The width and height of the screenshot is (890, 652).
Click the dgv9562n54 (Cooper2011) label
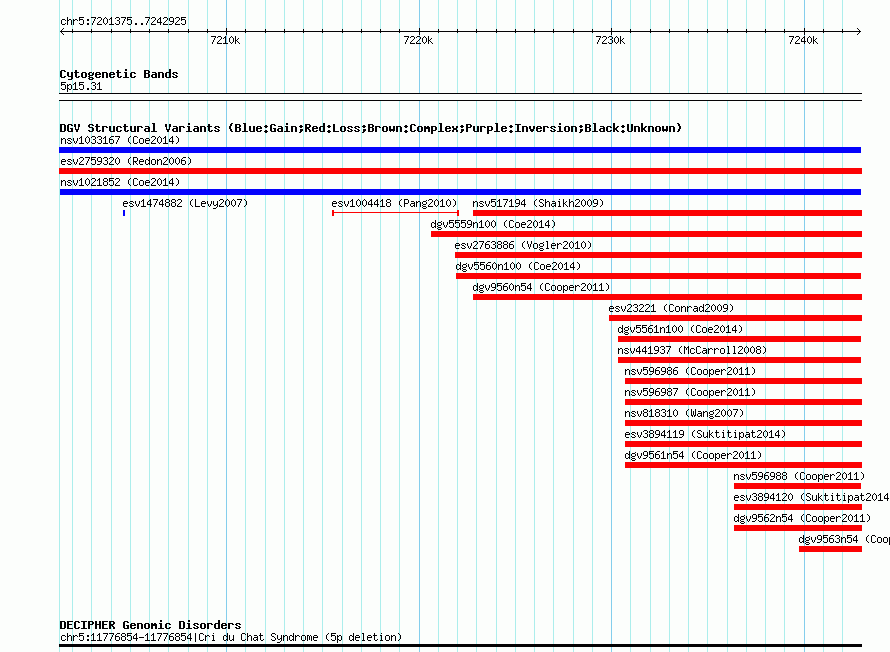(803, 518)
